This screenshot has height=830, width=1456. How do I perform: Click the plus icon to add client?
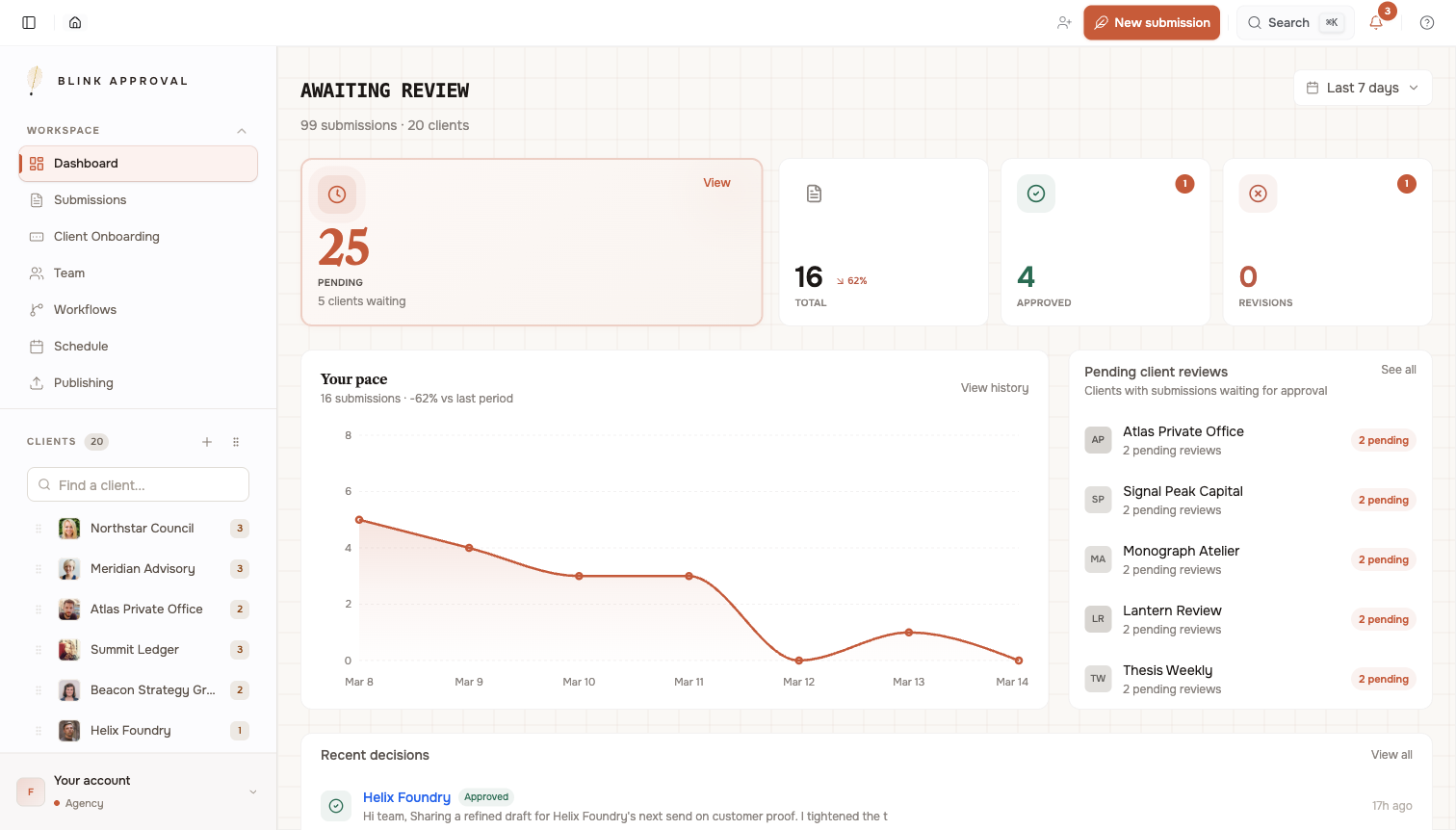tap(207, 442)
